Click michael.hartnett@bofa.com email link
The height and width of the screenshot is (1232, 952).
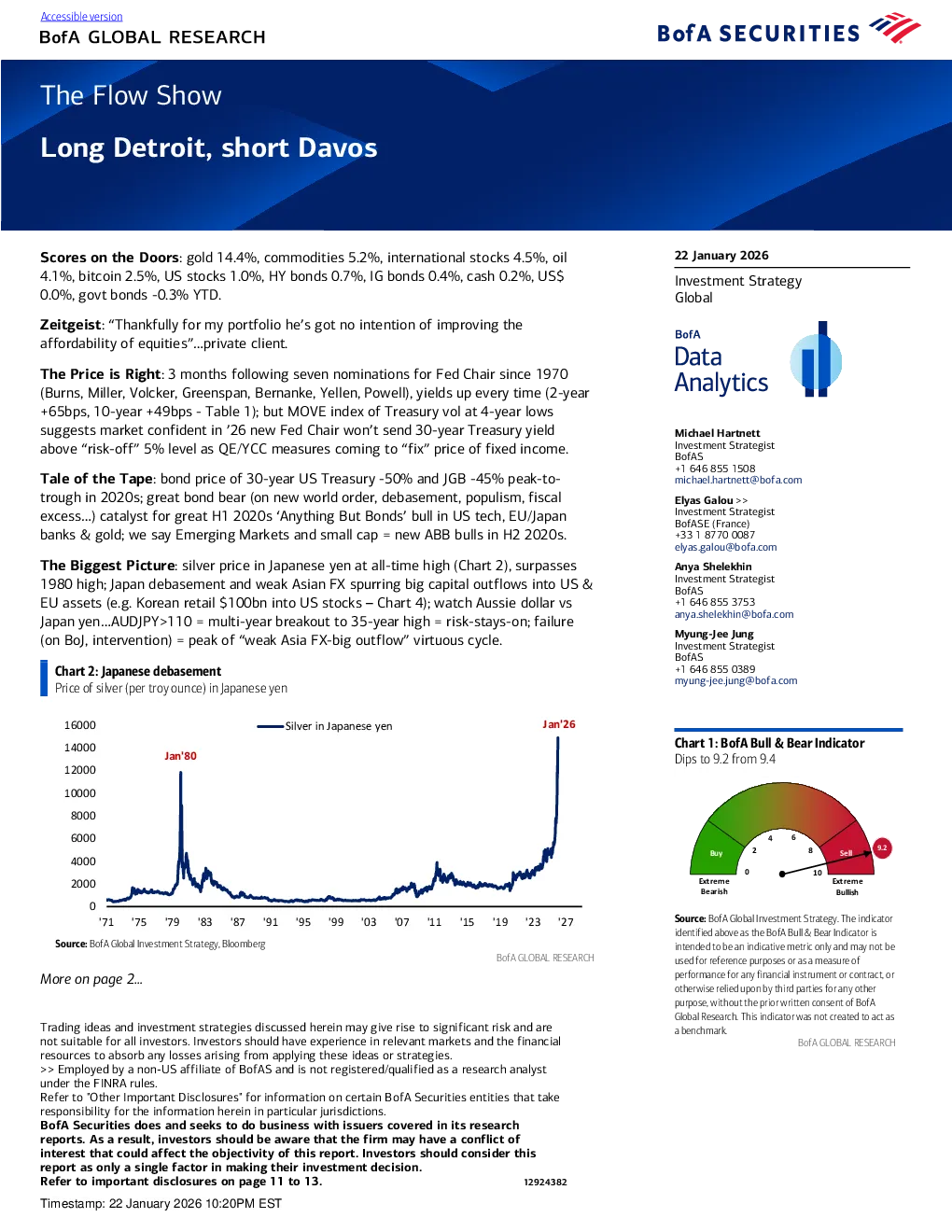pos(738,480)
